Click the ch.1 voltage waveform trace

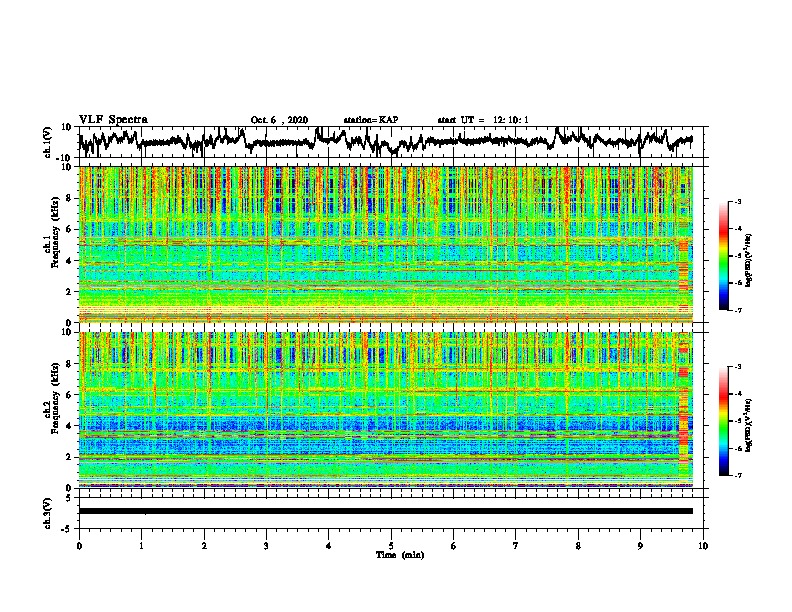tap(385, 141)
